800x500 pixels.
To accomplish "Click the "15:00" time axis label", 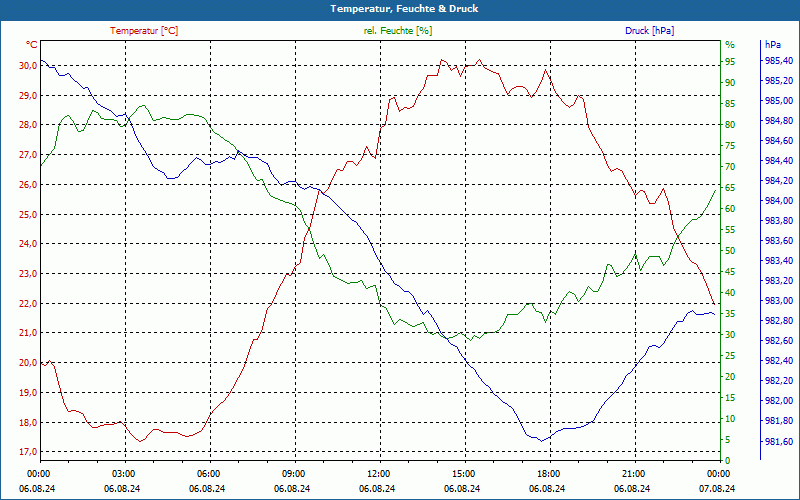I will tap(464, 473).
